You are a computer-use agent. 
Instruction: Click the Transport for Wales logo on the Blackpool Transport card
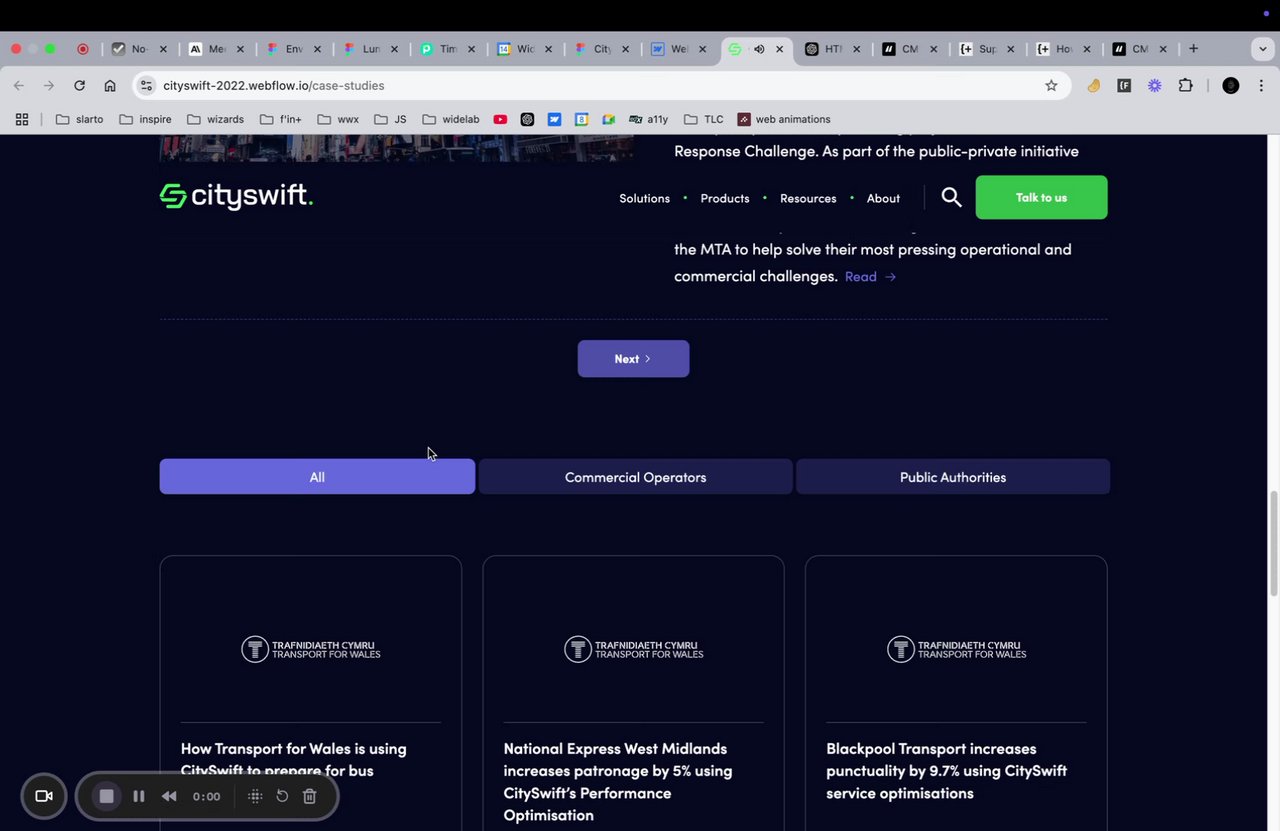(956, 649)
